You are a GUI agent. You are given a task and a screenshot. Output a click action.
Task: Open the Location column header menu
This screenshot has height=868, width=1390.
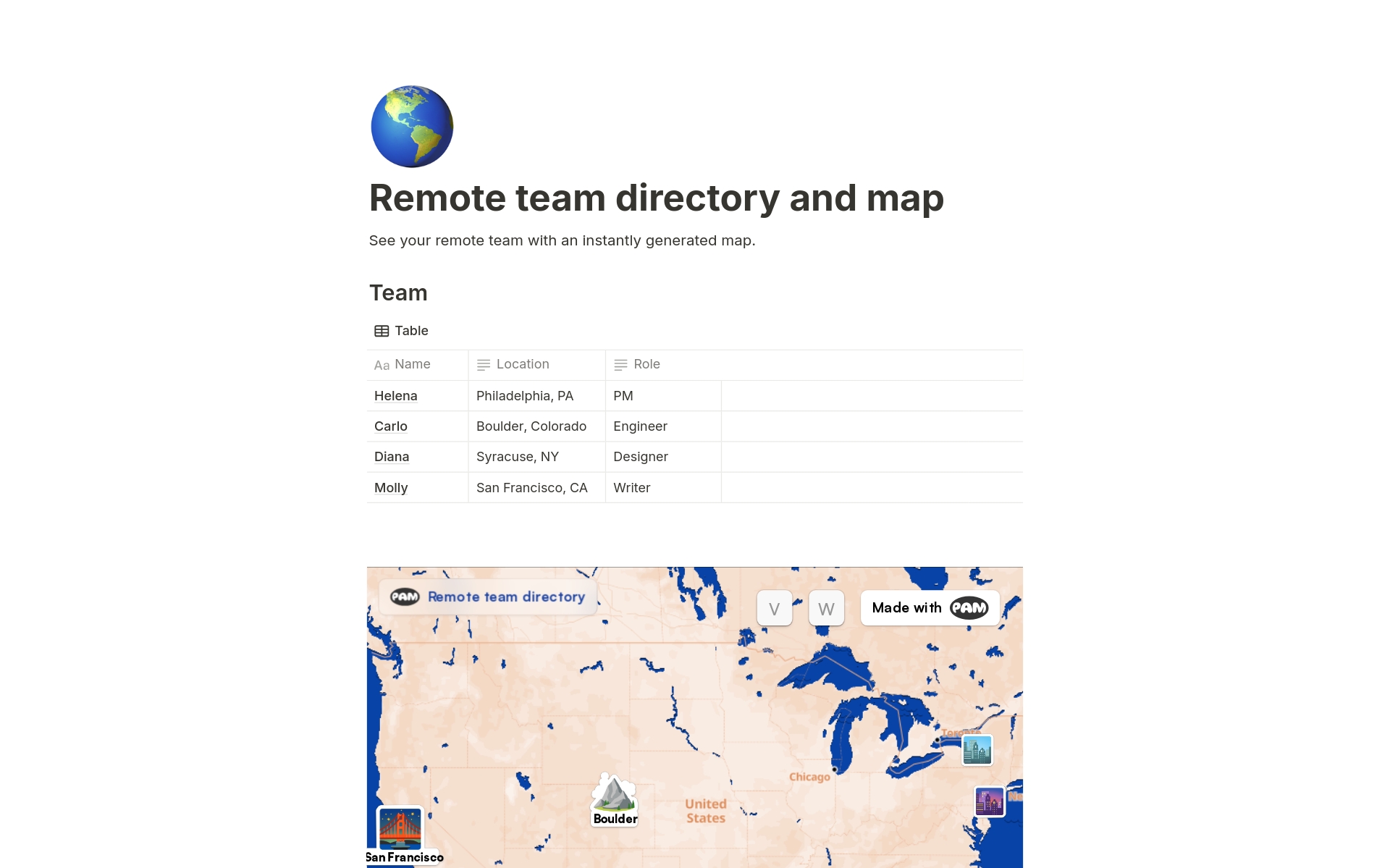pos(522,364)
